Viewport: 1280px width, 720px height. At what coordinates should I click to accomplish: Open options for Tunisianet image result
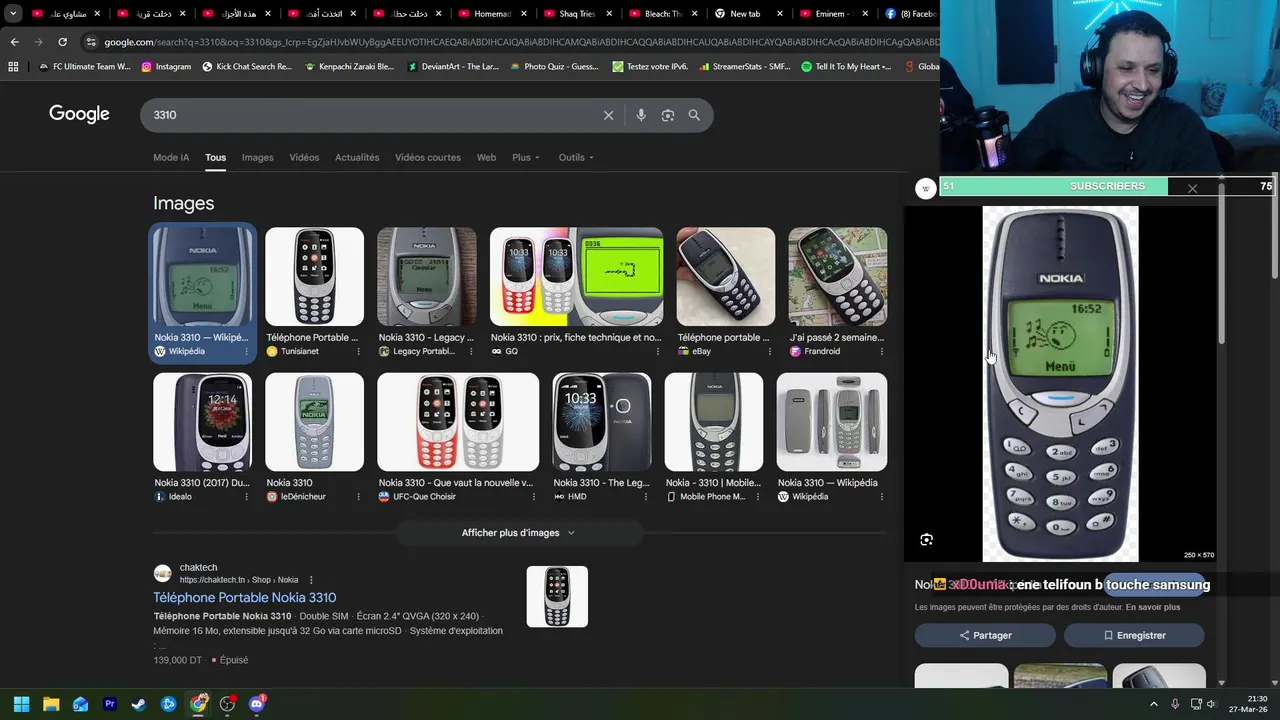click(x=358, y=351)
